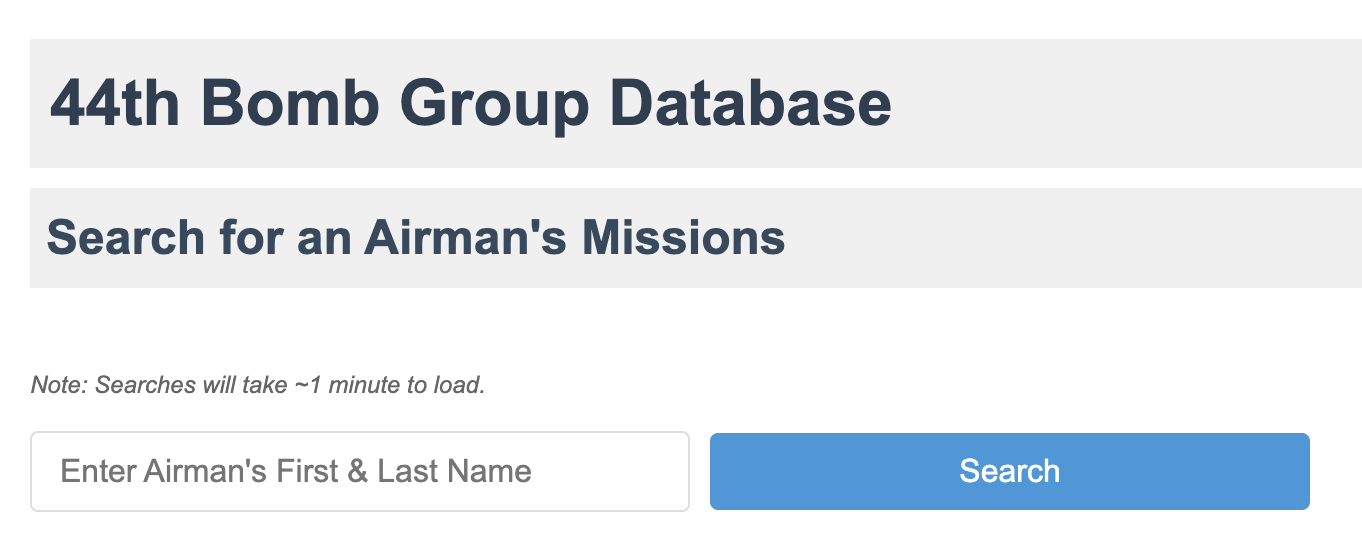The width and height of the screenshot is (1362, 548).
Task: Click the placeholder text "Enter Airman's First & Last Name"
Action: (296, 471)
